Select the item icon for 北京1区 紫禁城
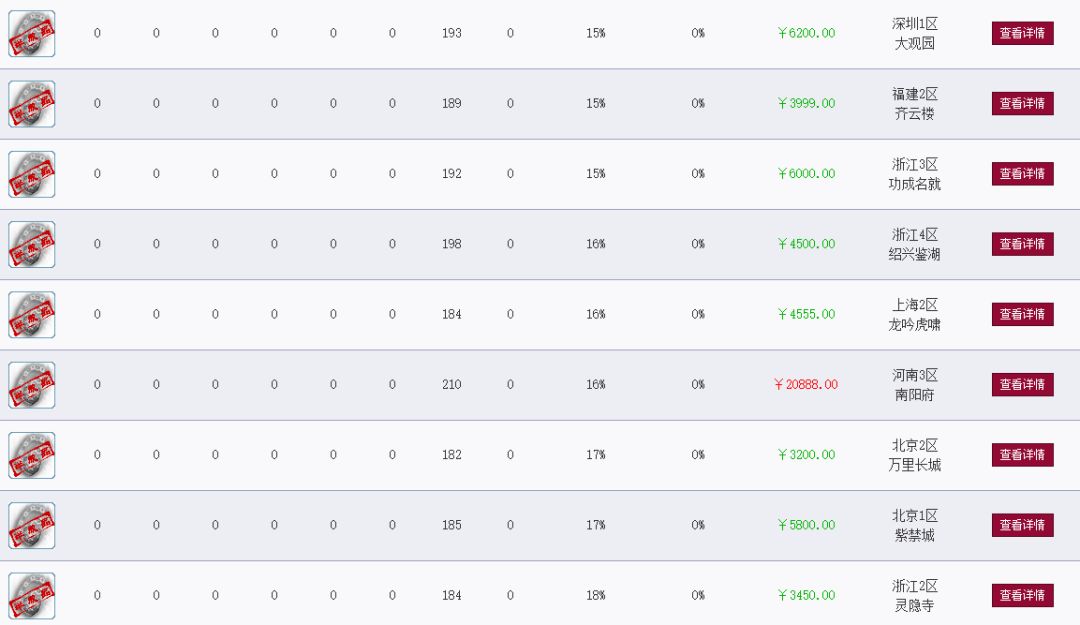 (x=32, y=526)
